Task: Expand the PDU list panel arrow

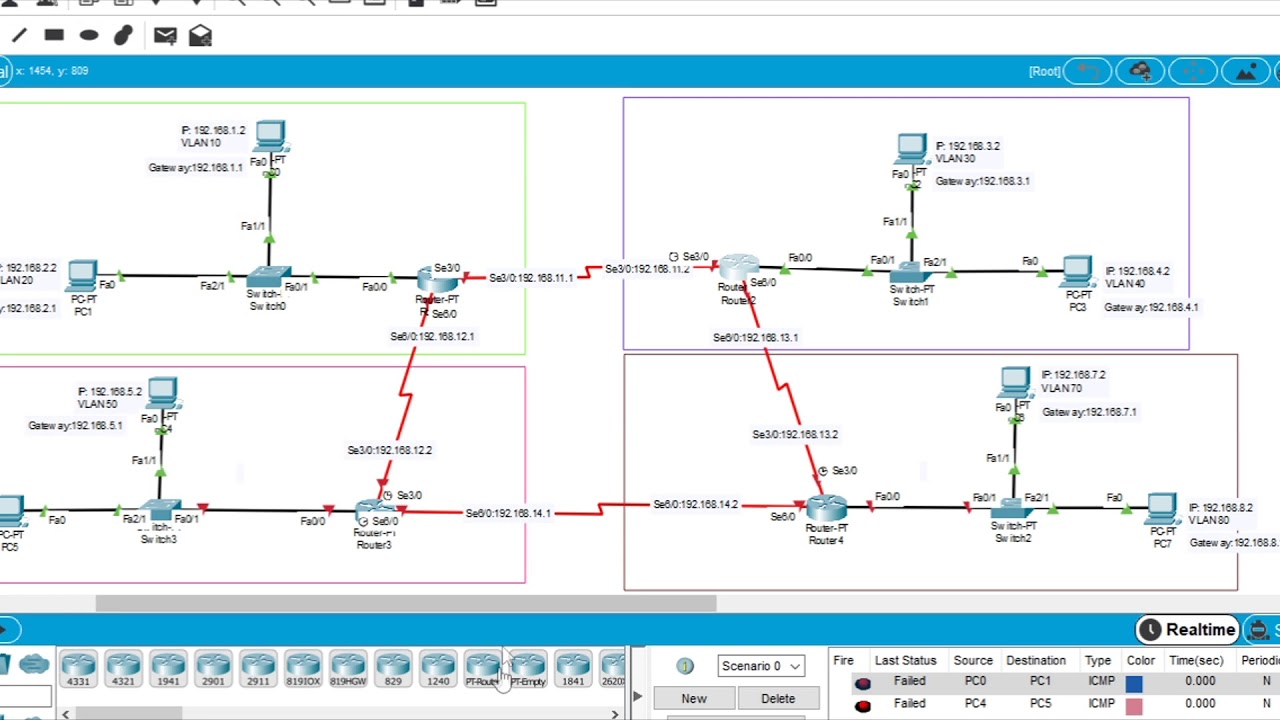Action: tap(637, 696)
